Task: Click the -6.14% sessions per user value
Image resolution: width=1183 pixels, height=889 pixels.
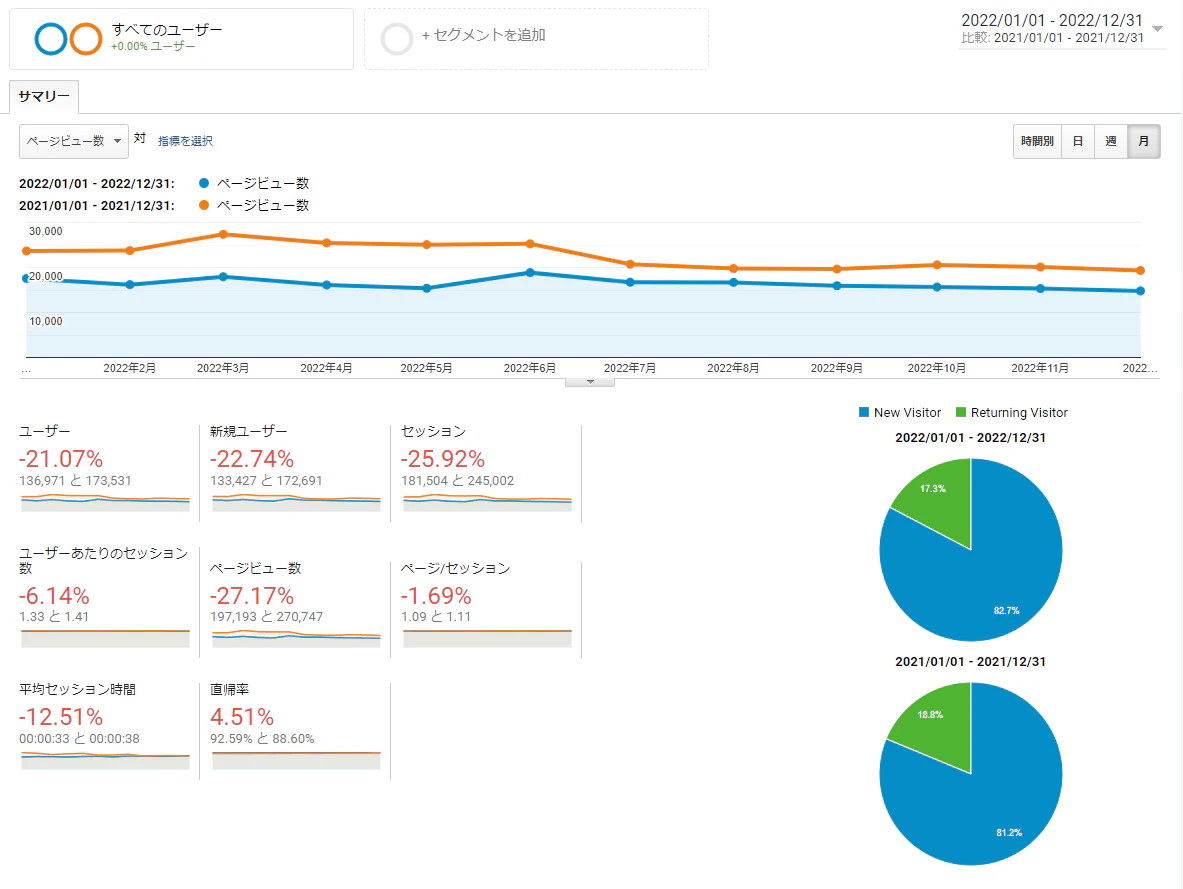Action: [x=54, y=595]
